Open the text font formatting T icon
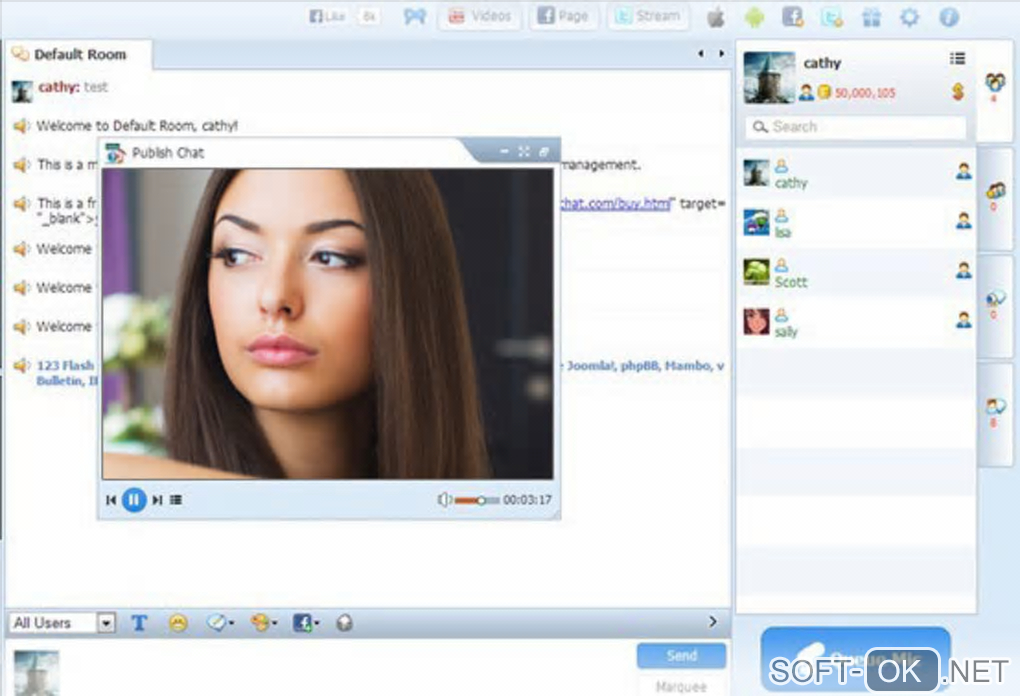Image resolution: width=1020 pixels, height=696 pixels. 139,623
